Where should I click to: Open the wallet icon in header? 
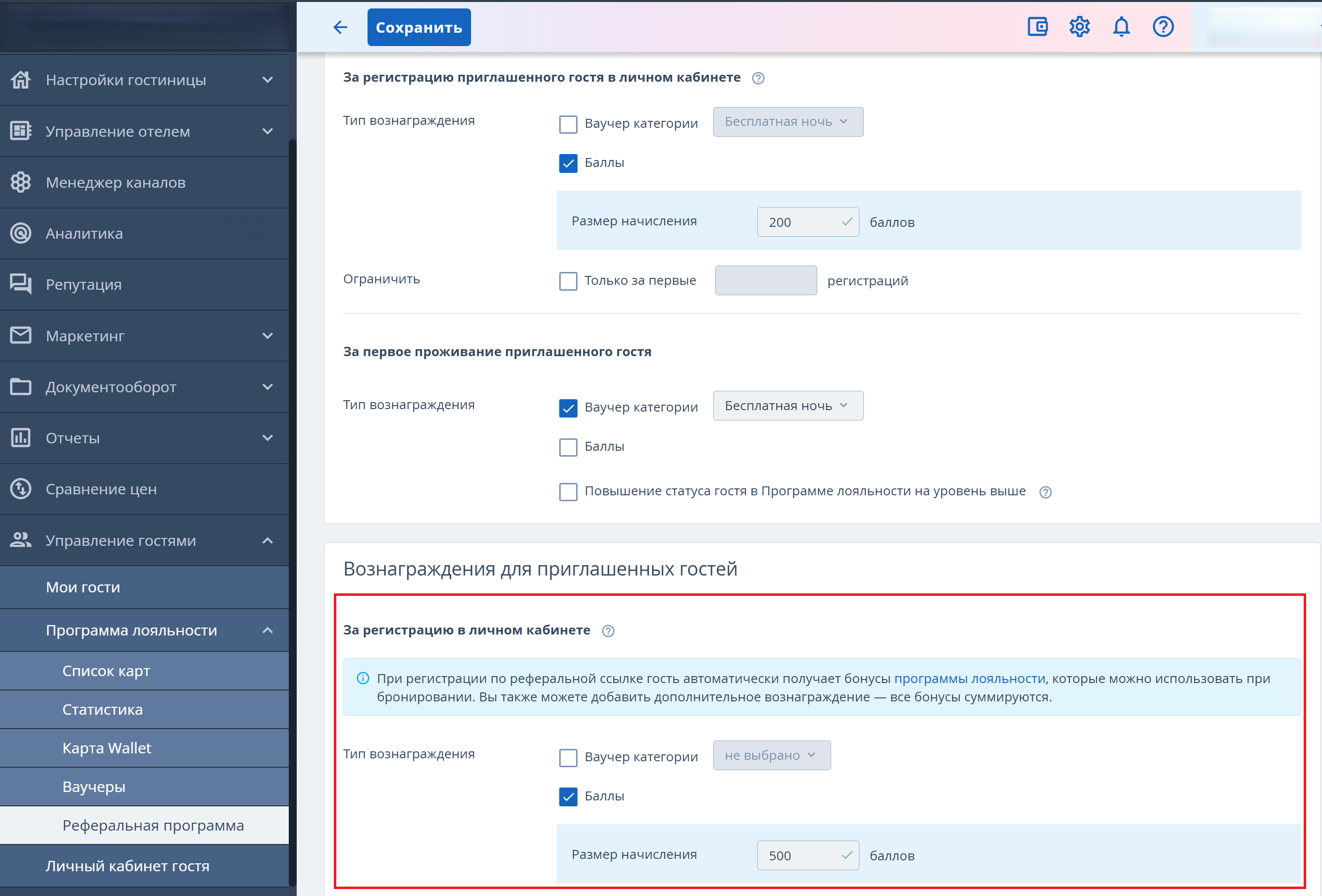[1038, 27]
